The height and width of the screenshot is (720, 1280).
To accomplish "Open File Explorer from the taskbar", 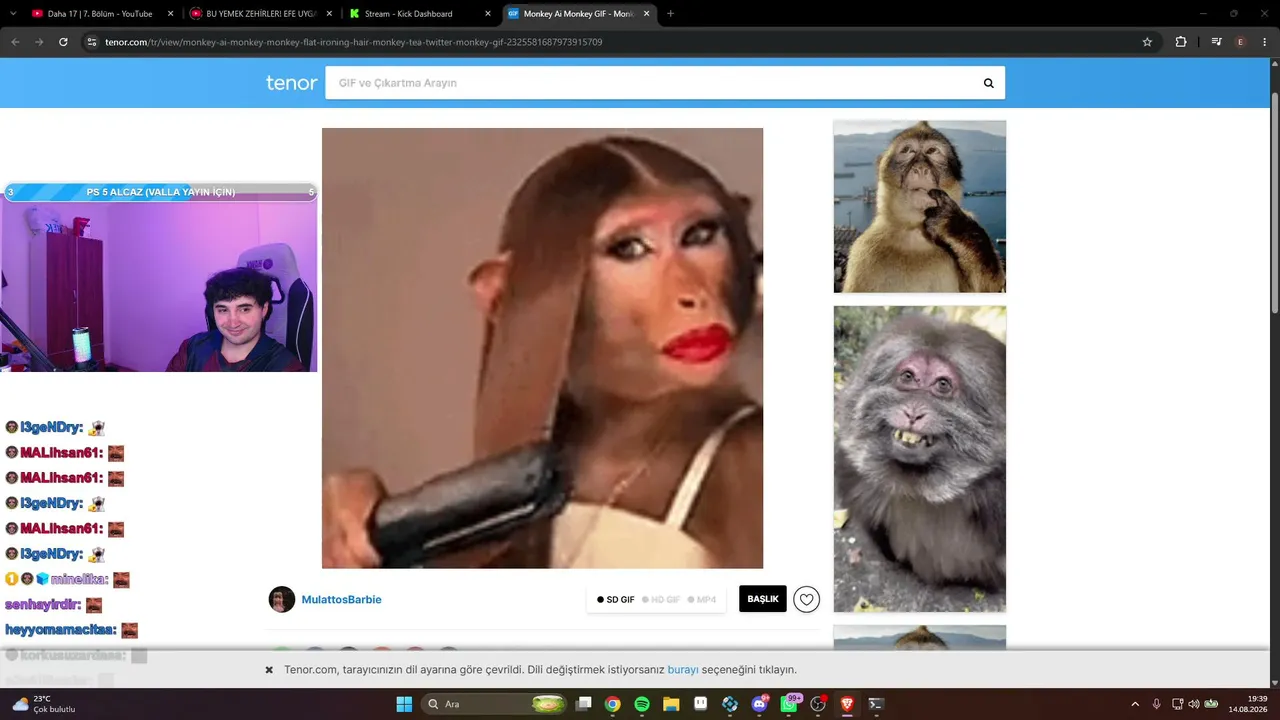I will pyautogui.click(x=671, y=704).
